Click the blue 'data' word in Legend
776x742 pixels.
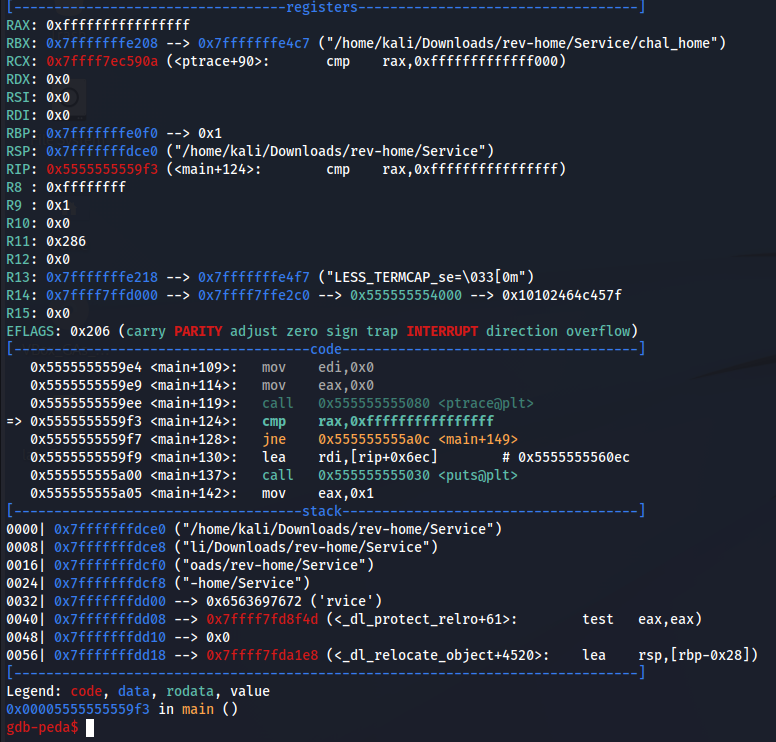tap(134, 691)
